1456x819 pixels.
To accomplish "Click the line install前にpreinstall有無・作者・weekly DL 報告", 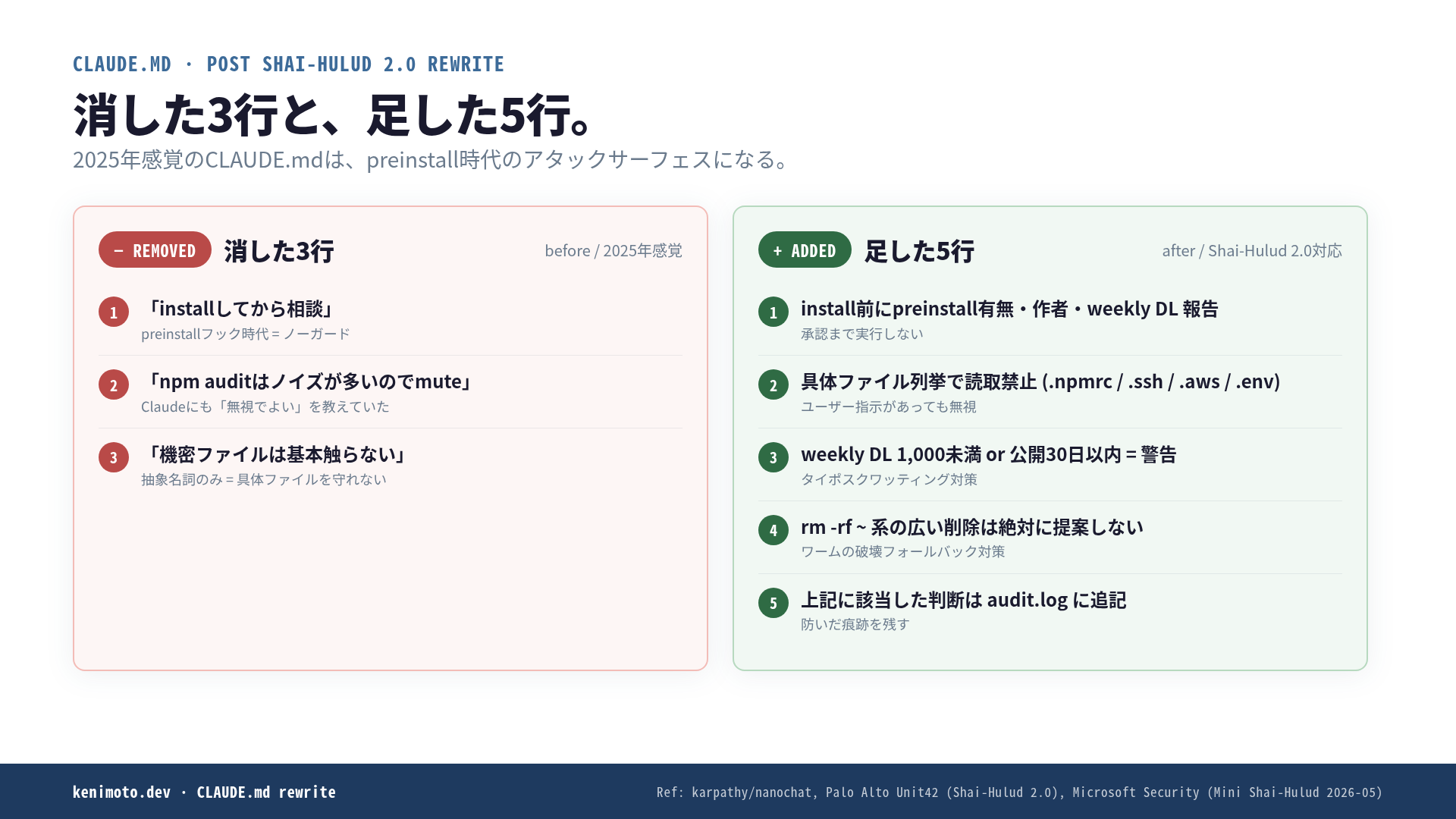I will point(1009,309).
